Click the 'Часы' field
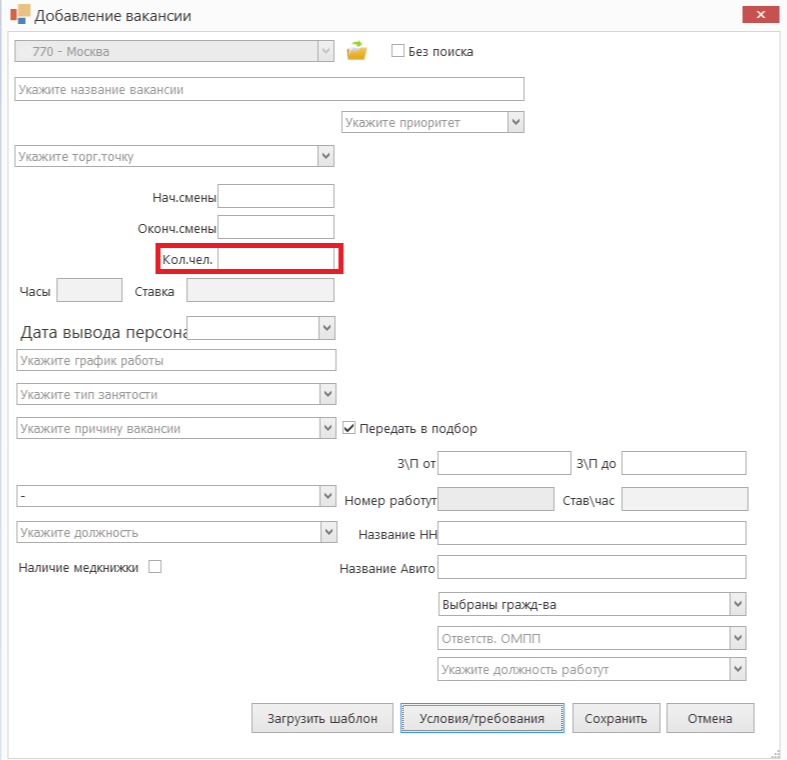 coord(89,290)
